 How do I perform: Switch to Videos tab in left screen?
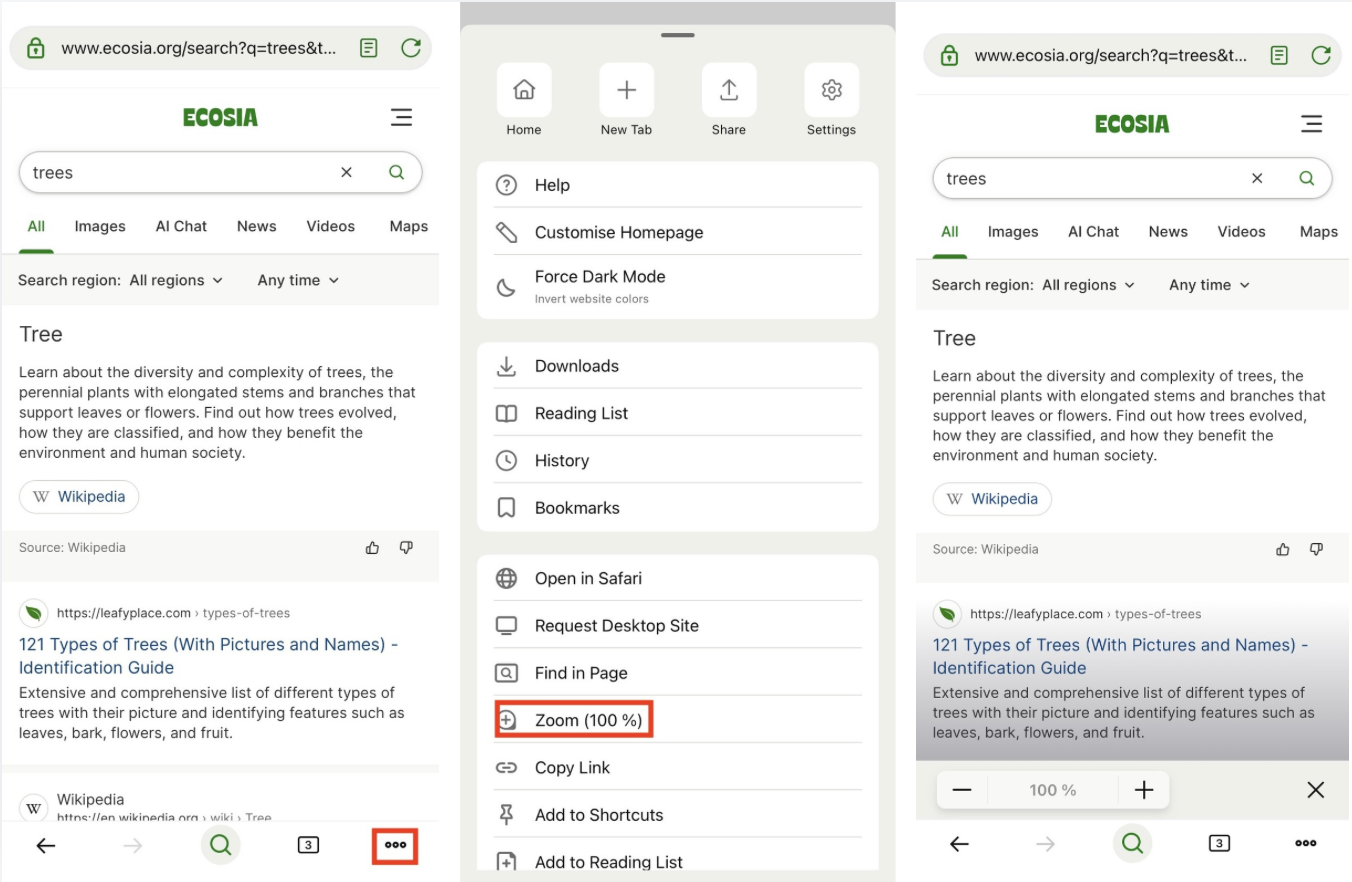pos(330,226)
